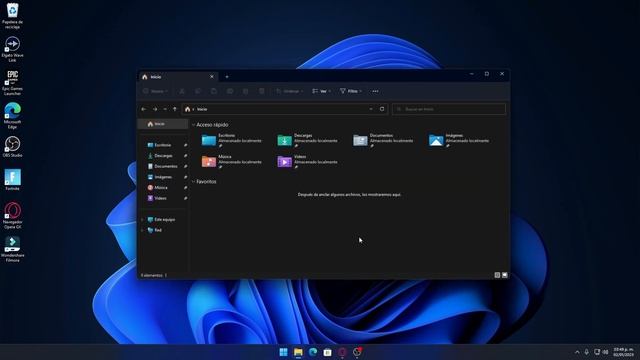The height and width of the screenshot is (360, 640).
Task: Click the taskbar clock and date
Action: click(x=623, y=352)
